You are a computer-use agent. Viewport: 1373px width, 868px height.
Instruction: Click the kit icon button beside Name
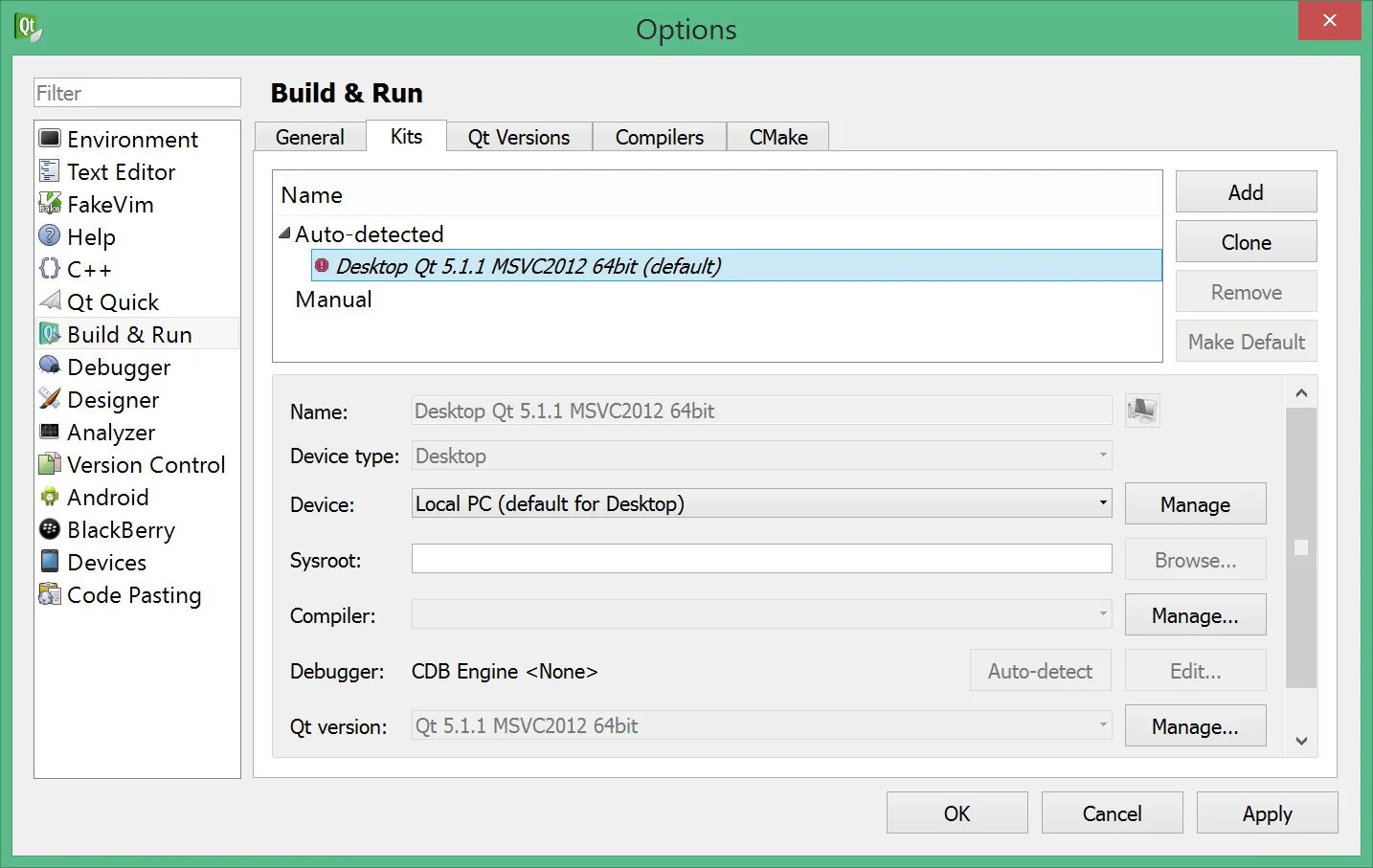(1141, 411)
